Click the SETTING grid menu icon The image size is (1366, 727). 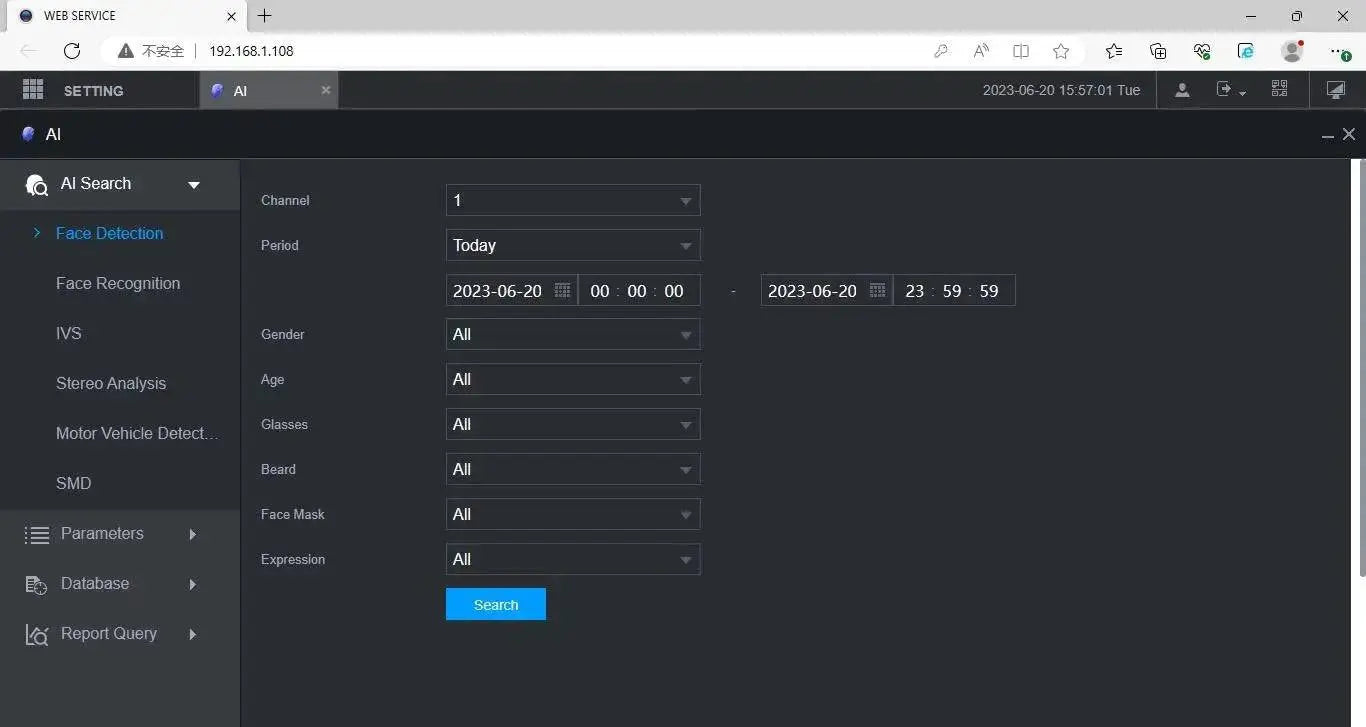(33, 90)
